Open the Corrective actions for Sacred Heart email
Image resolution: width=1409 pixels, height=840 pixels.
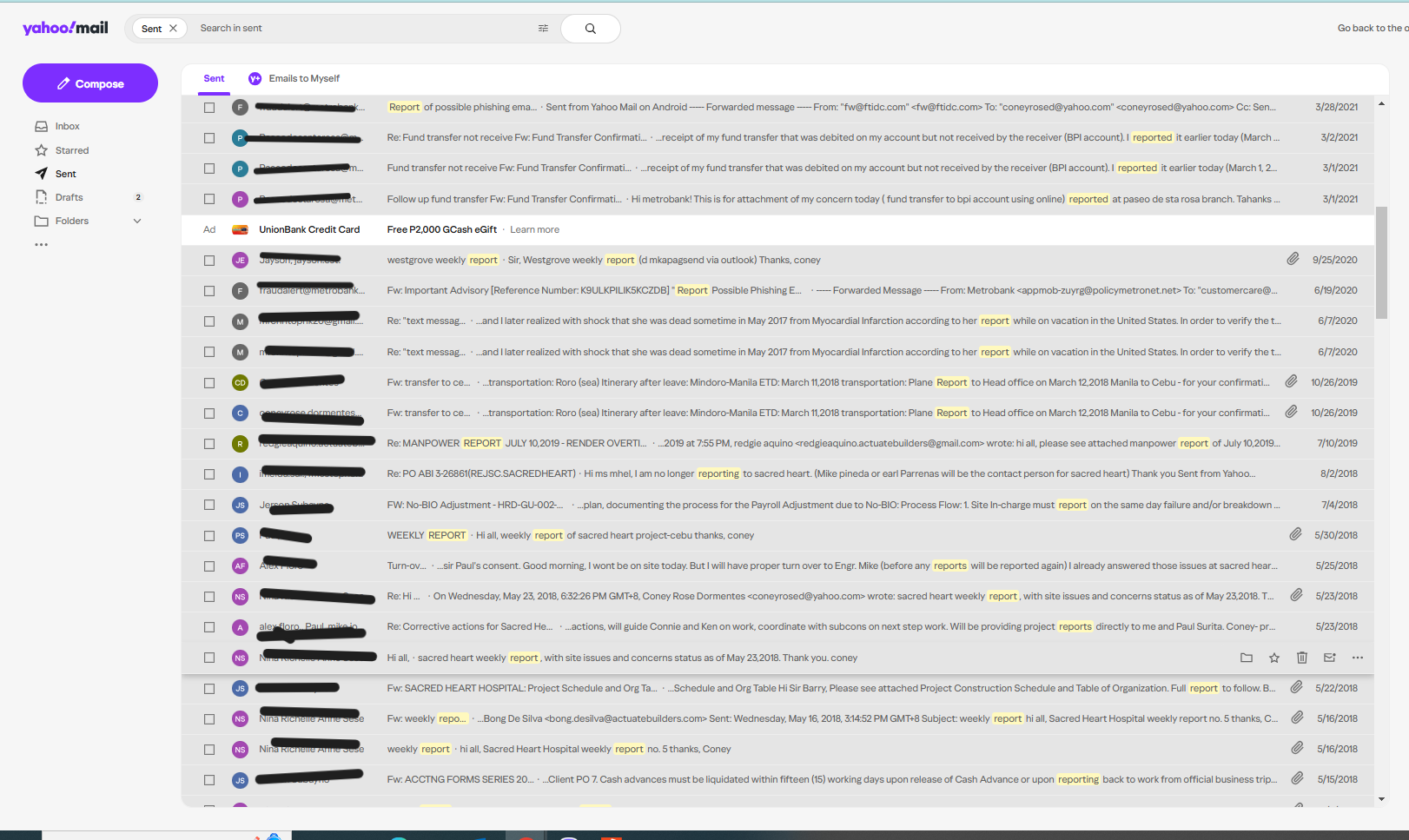[778, 627]
